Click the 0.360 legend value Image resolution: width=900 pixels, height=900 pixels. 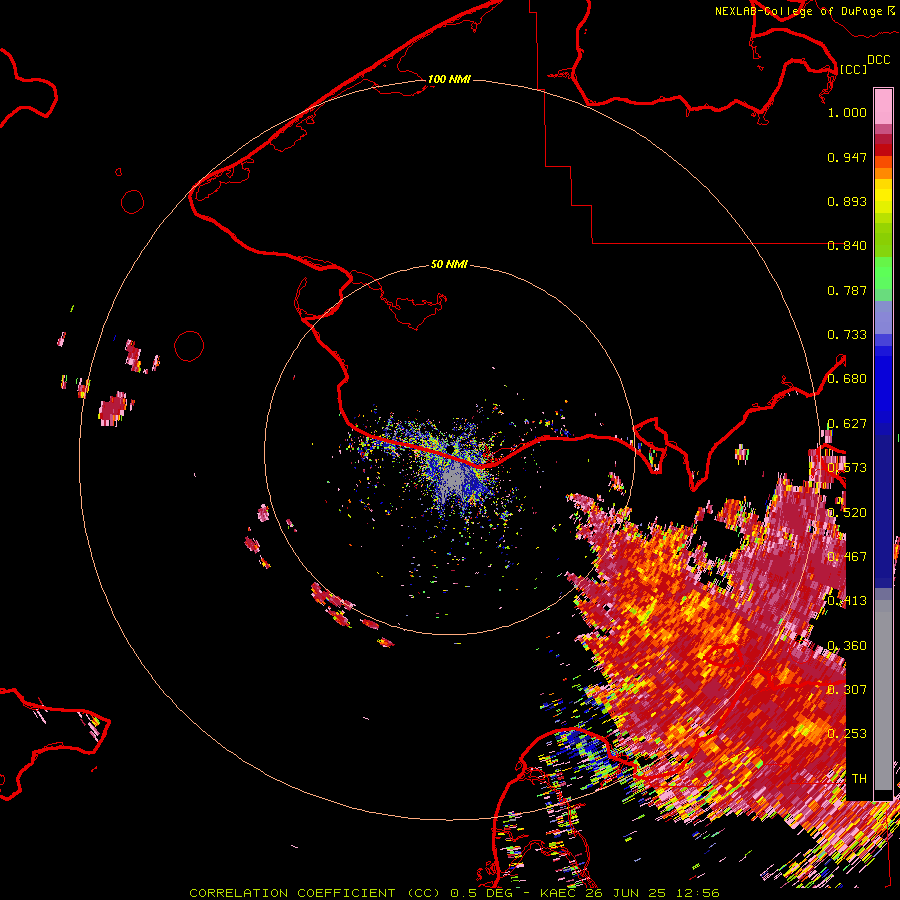847,646
